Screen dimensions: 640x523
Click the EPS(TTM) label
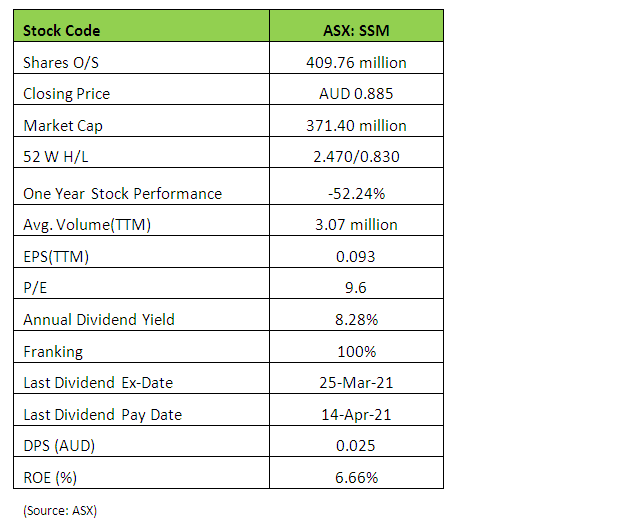[x=56, y=256]
